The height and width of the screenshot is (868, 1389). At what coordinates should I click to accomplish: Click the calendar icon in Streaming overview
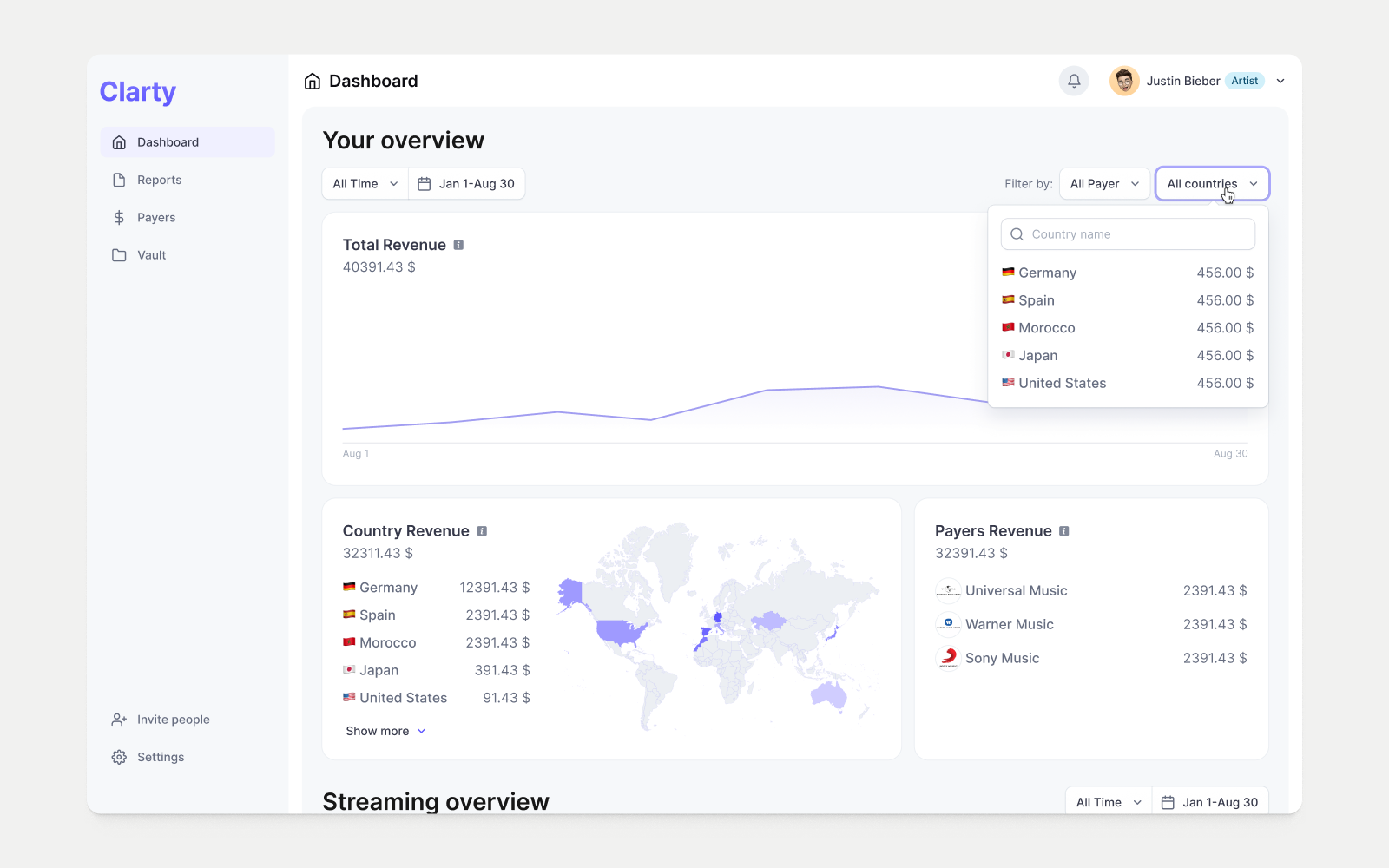pos(1168,803)
